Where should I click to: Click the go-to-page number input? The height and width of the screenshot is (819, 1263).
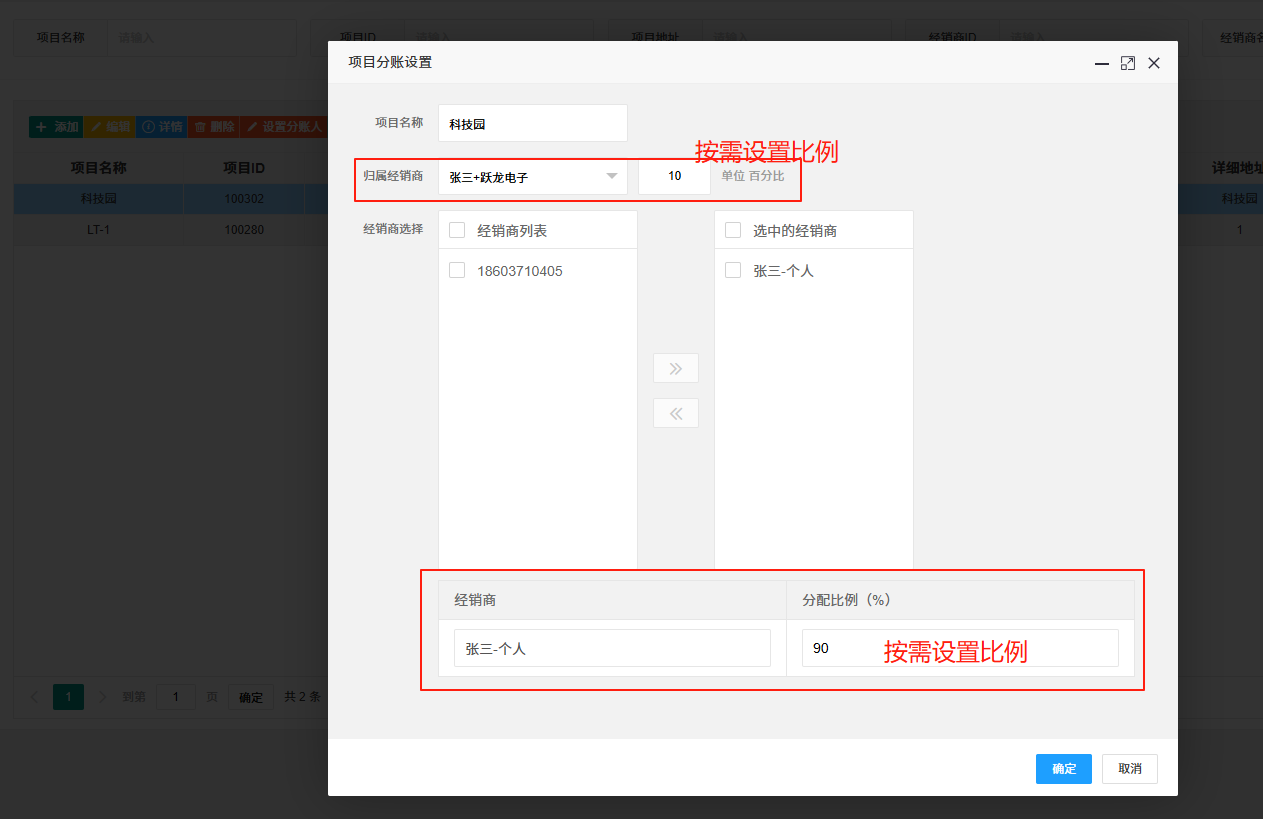(176, 697)
